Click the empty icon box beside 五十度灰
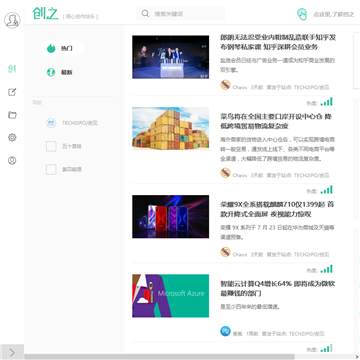The width and height of the screenshot is (360, 360). pos(51,146)
